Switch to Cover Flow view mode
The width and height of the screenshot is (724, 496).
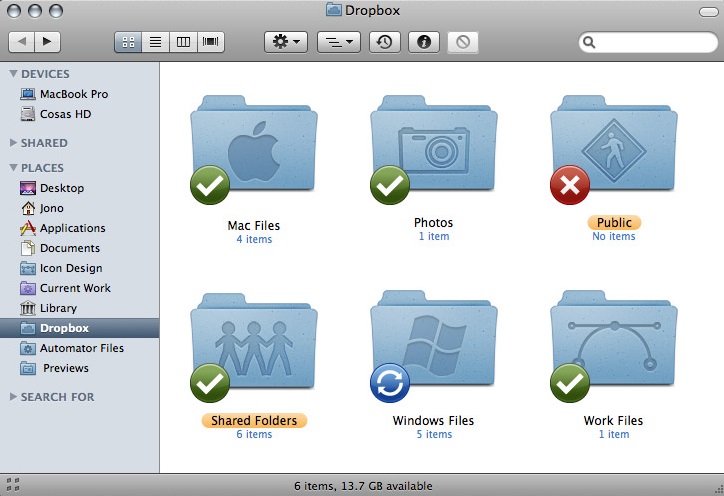211,42
